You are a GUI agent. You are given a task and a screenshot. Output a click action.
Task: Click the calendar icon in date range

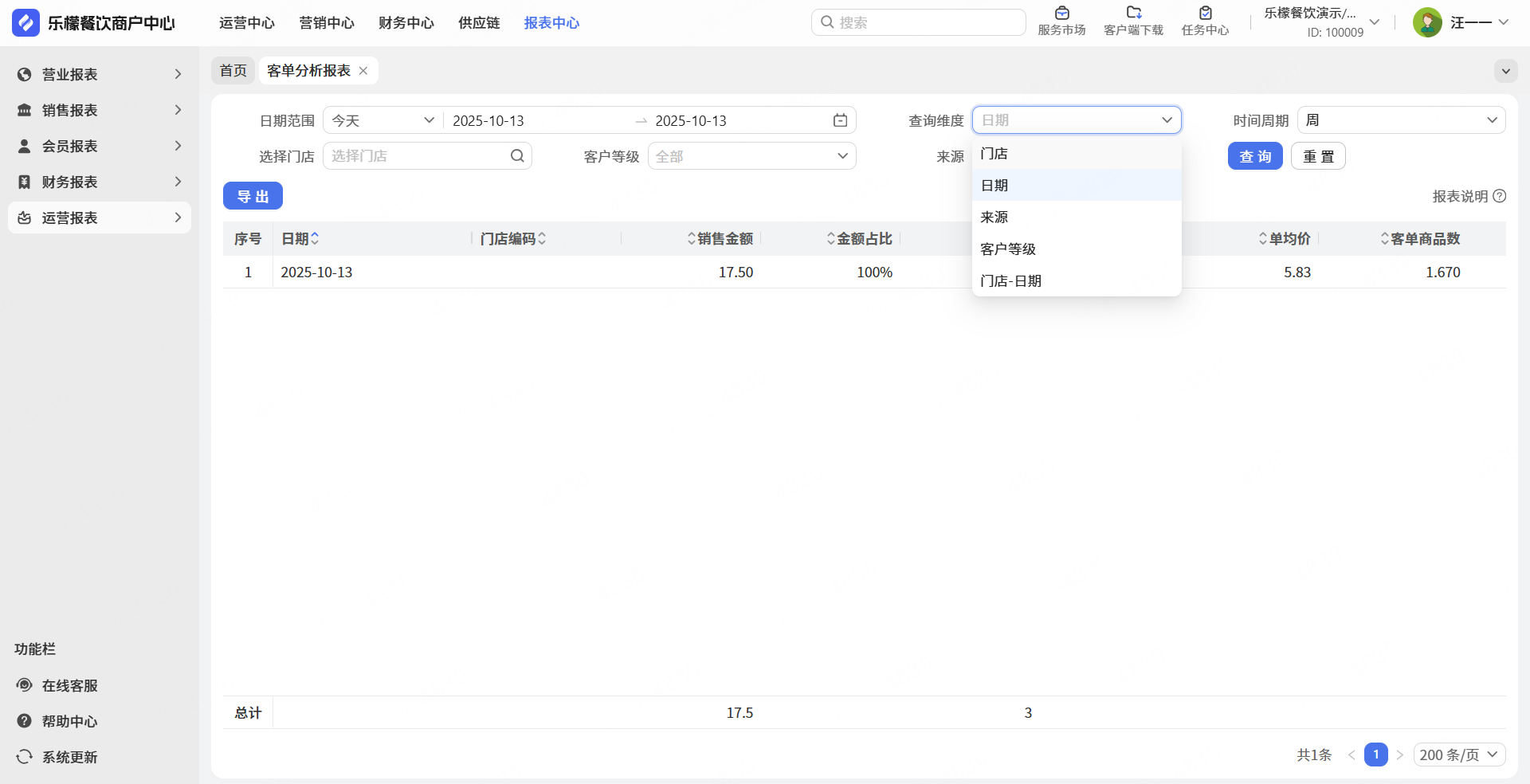(840, 120)
